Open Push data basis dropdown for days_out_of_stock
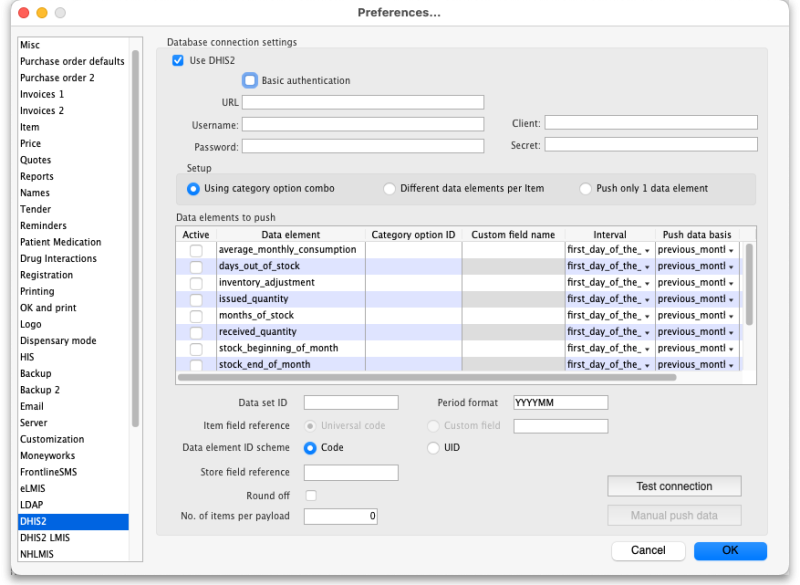 click(x=696, y=266)
